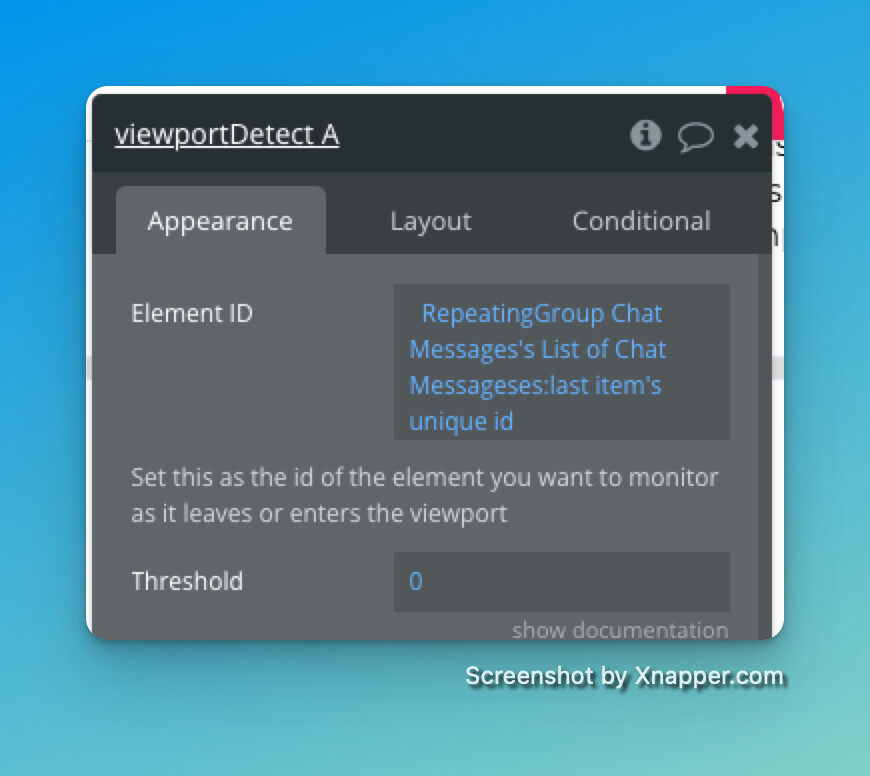
Task: Click the Element ID property label
Action: pos(192,313)
